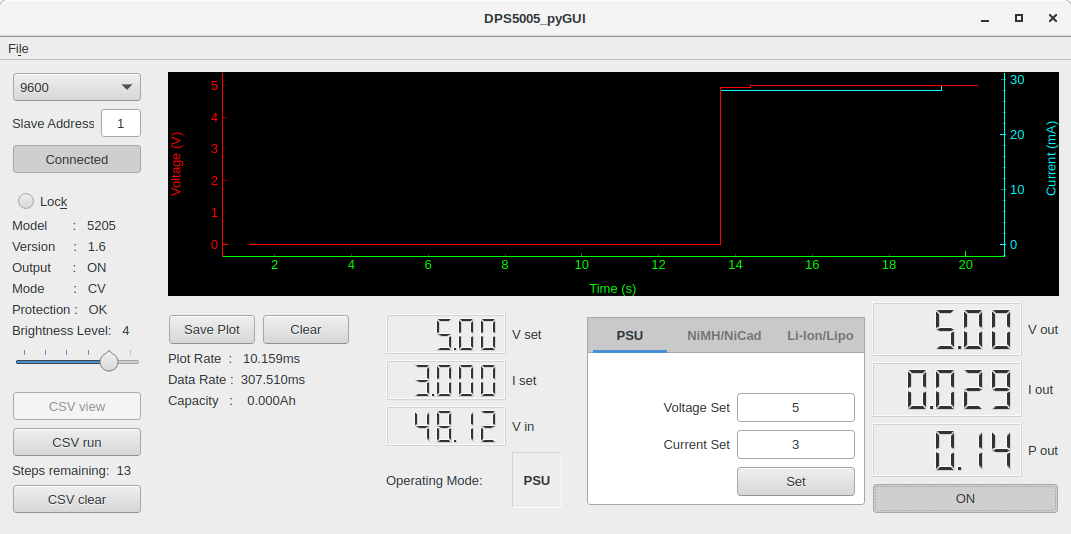Click the Slave Address input field
1071x534 pixels.
[x=121, y=124]
